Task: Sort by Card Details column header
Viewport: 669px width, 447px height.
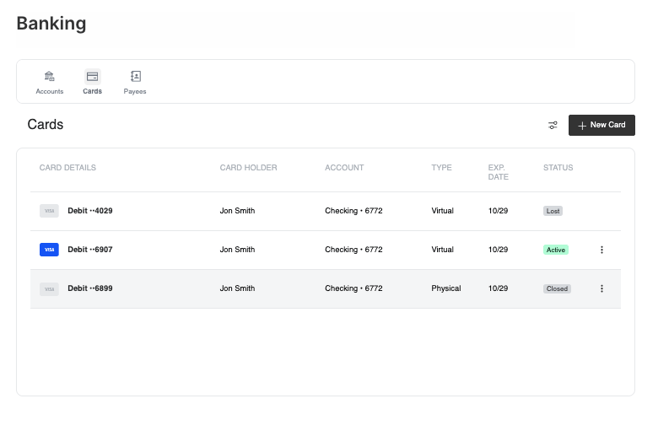Action: click(x=68, y=168)
